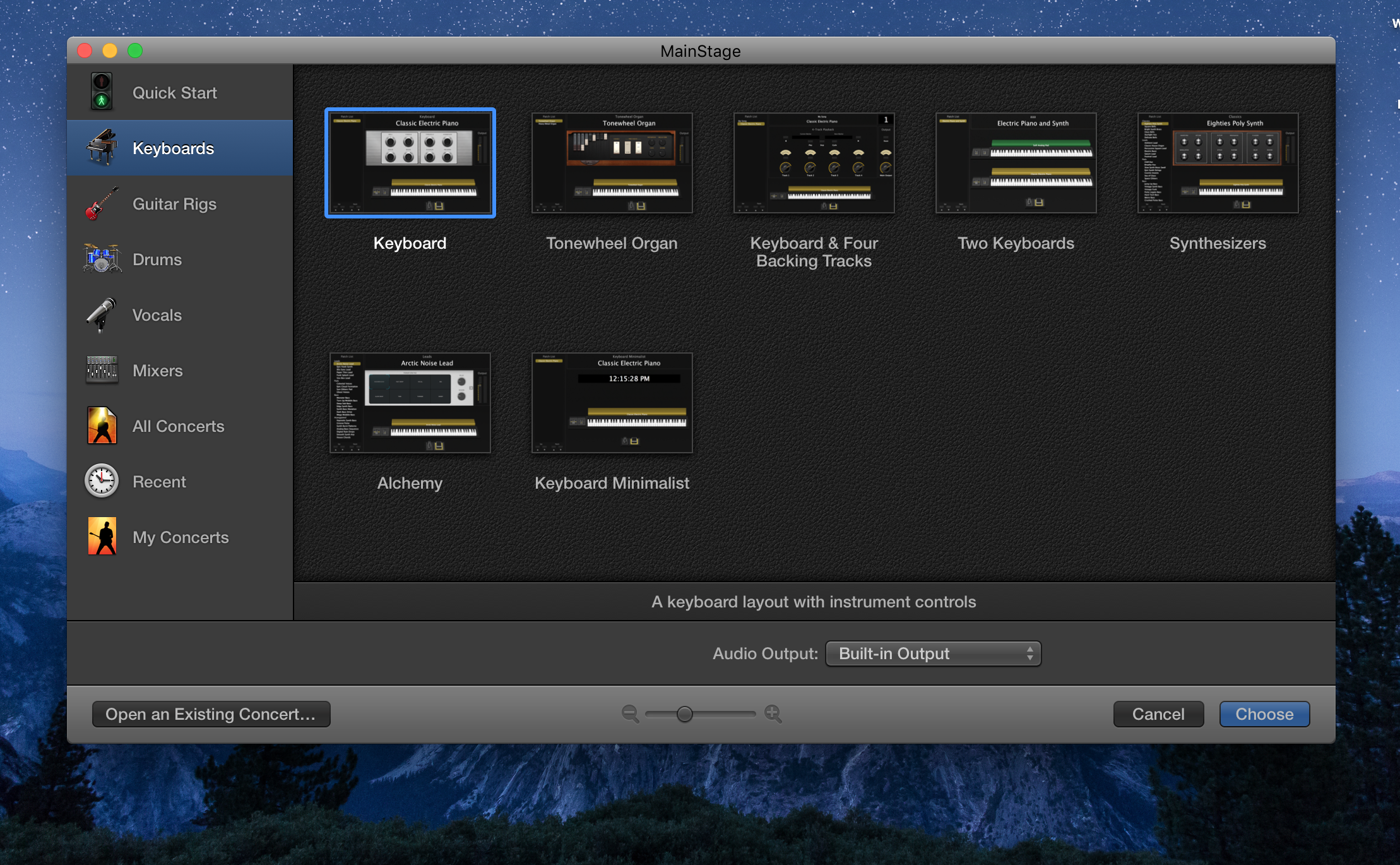Click the thumbnail size slider knob
Image resolution: width=1400 pixels, height=865 pixels.
point(685,714)
